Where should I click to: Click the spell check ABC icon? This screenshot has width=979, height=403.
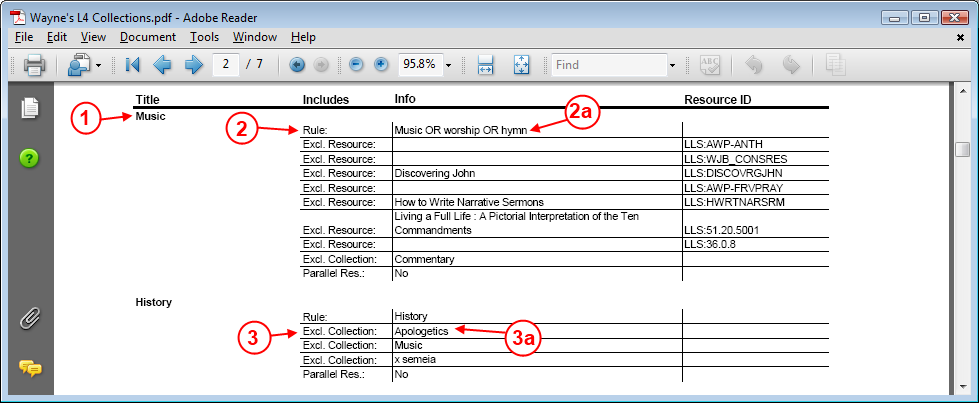coord(710,64)
